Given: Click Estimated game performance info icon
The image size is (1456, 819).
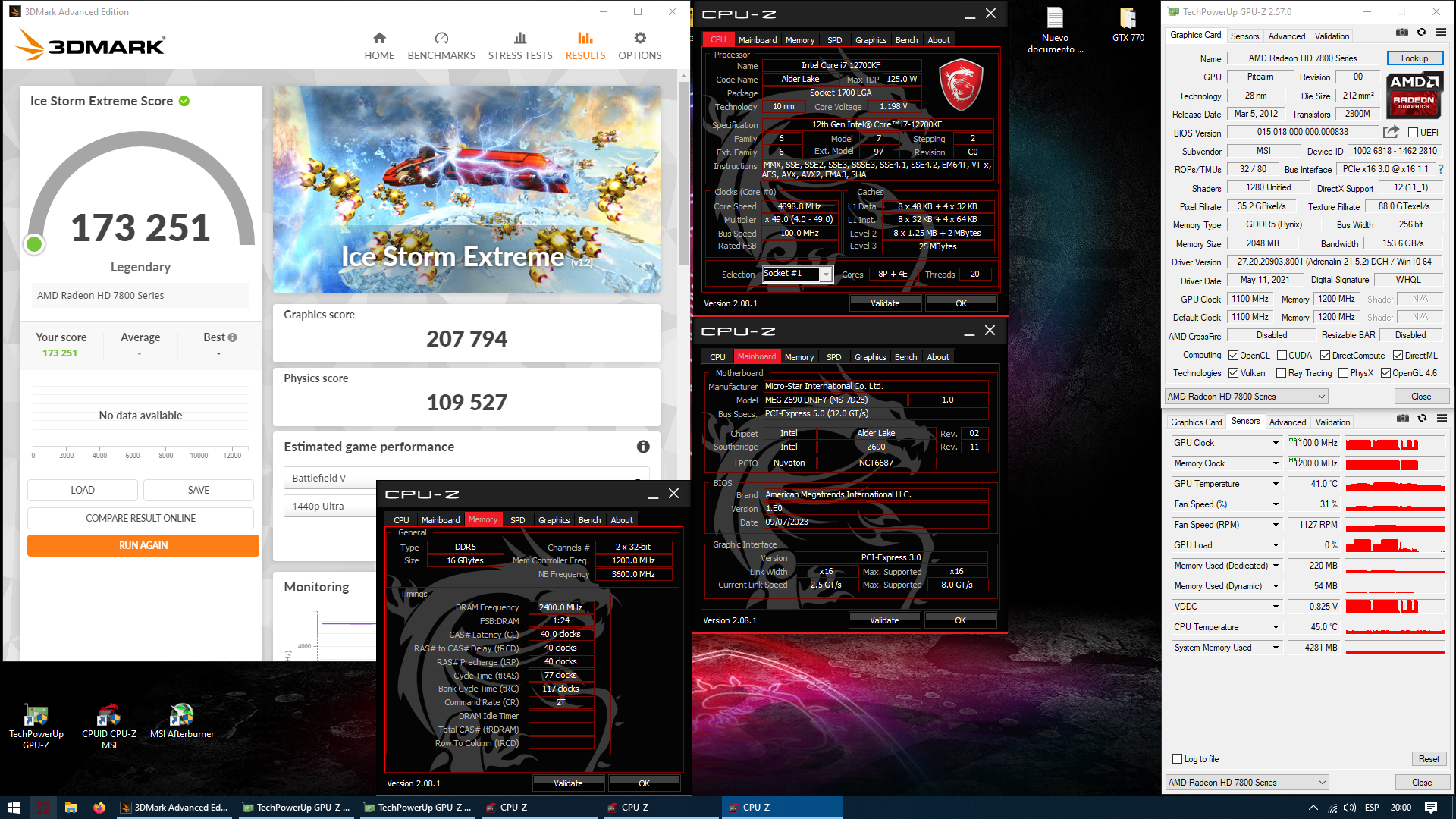Looking at the screenshot, I should [x=643, y=447].
